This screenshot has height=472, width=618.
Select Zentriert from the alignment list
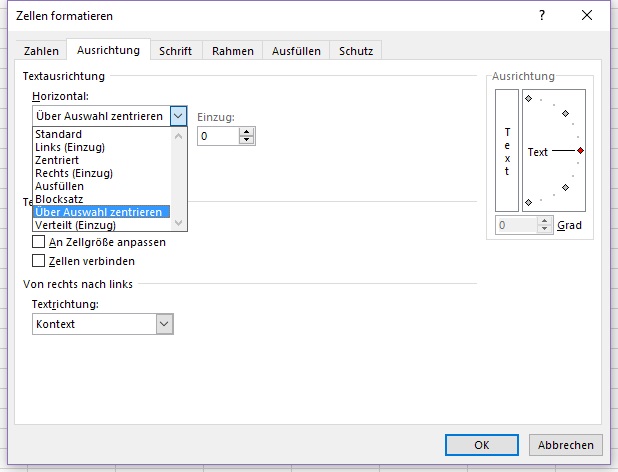(60, 160)
